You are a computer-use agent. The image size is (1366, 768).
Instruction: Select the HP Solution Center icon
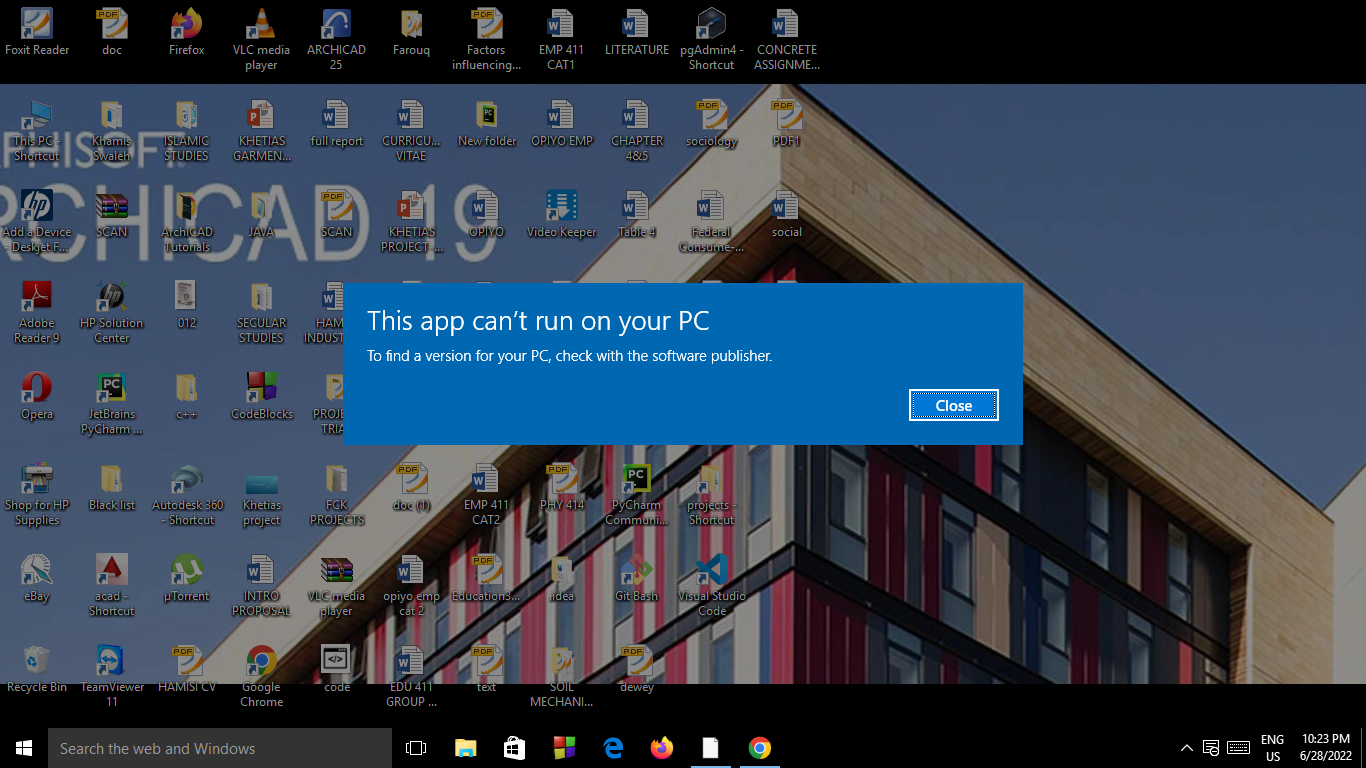(112, 313)
